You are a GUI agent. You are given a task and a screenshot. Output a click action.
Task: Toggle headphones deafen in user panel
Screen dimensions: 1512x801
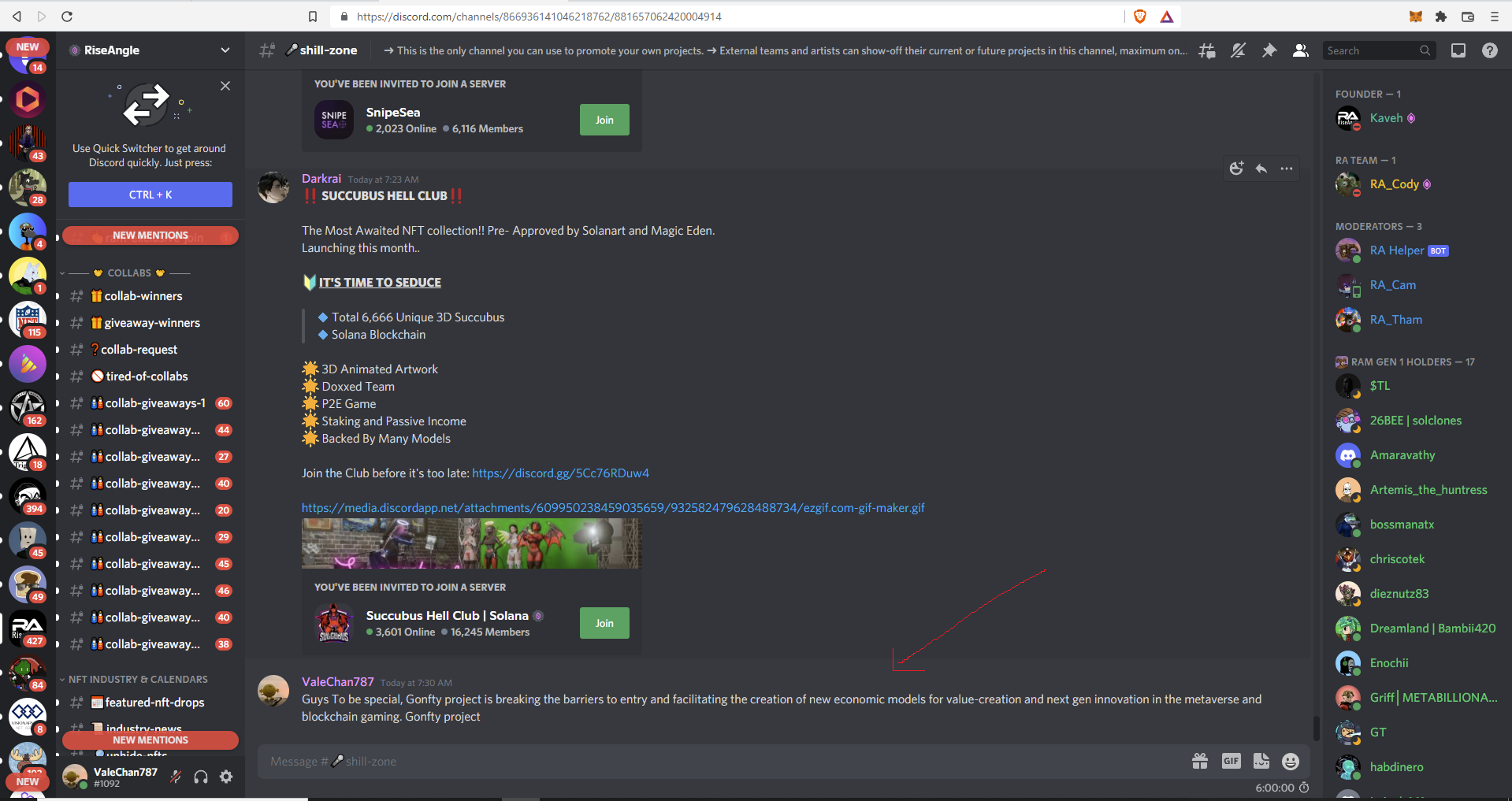201,777
